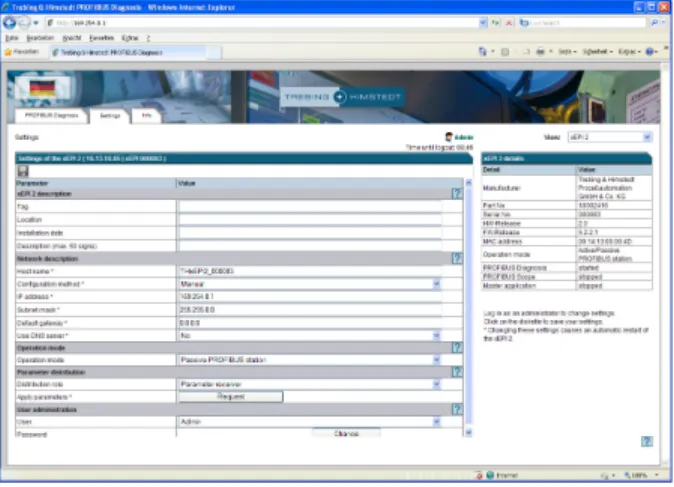
Task: Click the Location input field
Action: pyautogui.click(x=310, y=220)
